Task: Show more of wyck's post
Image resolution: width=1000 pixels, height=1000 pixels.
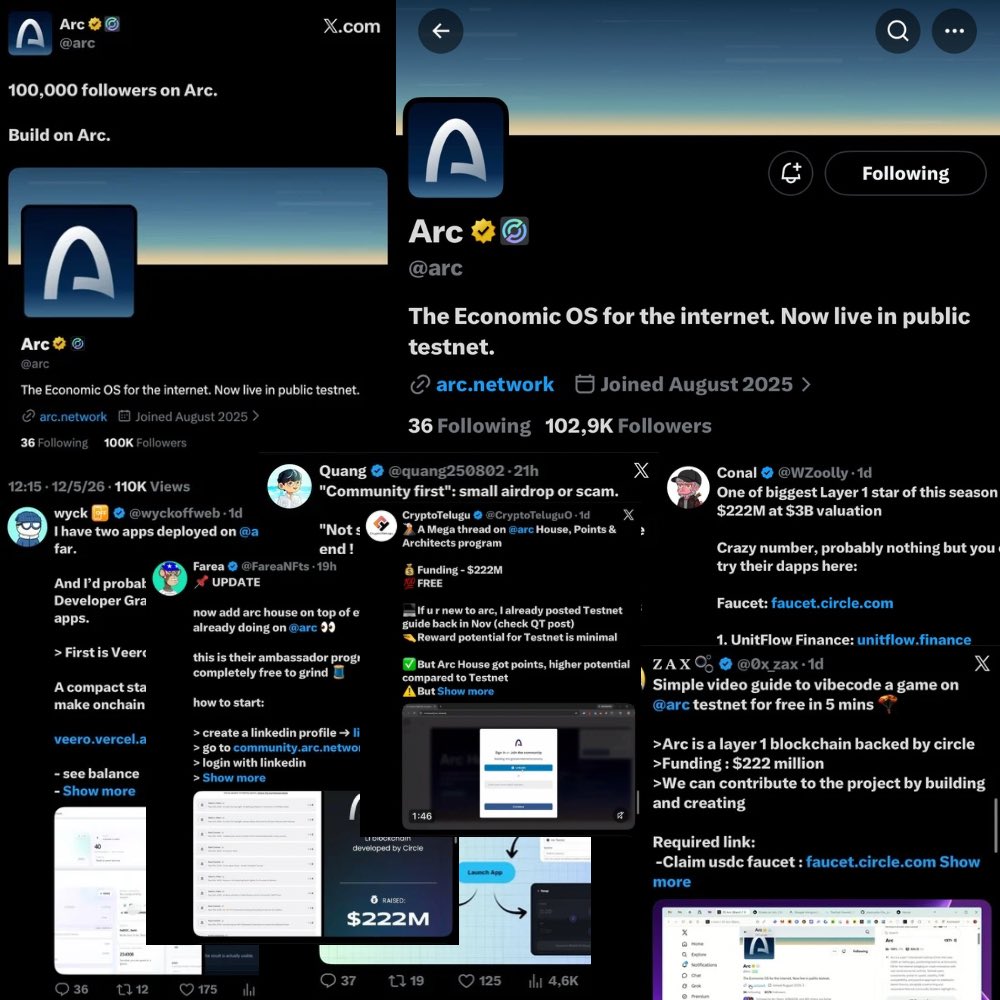Action: 99,791
